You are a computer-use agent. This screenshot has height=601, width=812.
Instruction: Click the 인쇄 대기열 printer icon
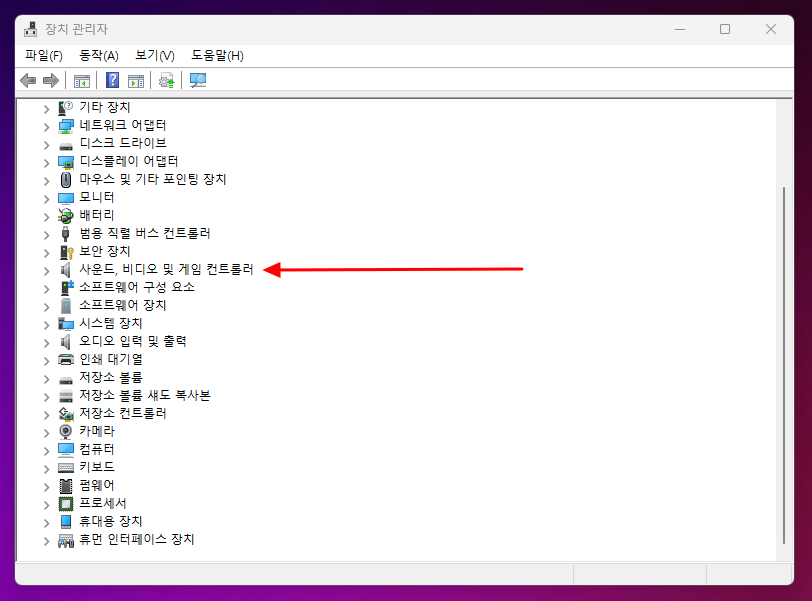[66, 359]
